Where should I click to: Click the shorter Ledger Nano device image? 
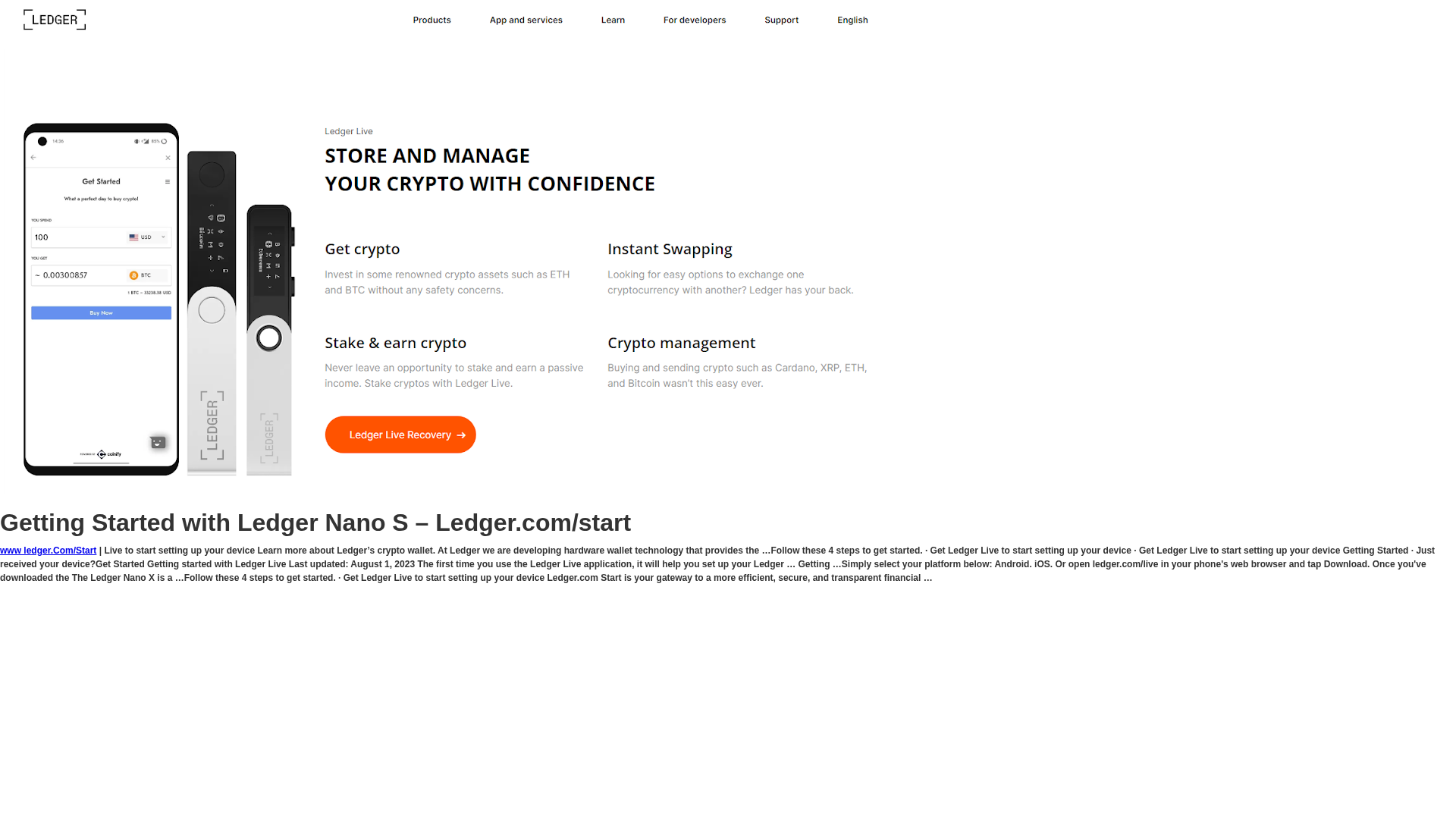pos(270,340)
